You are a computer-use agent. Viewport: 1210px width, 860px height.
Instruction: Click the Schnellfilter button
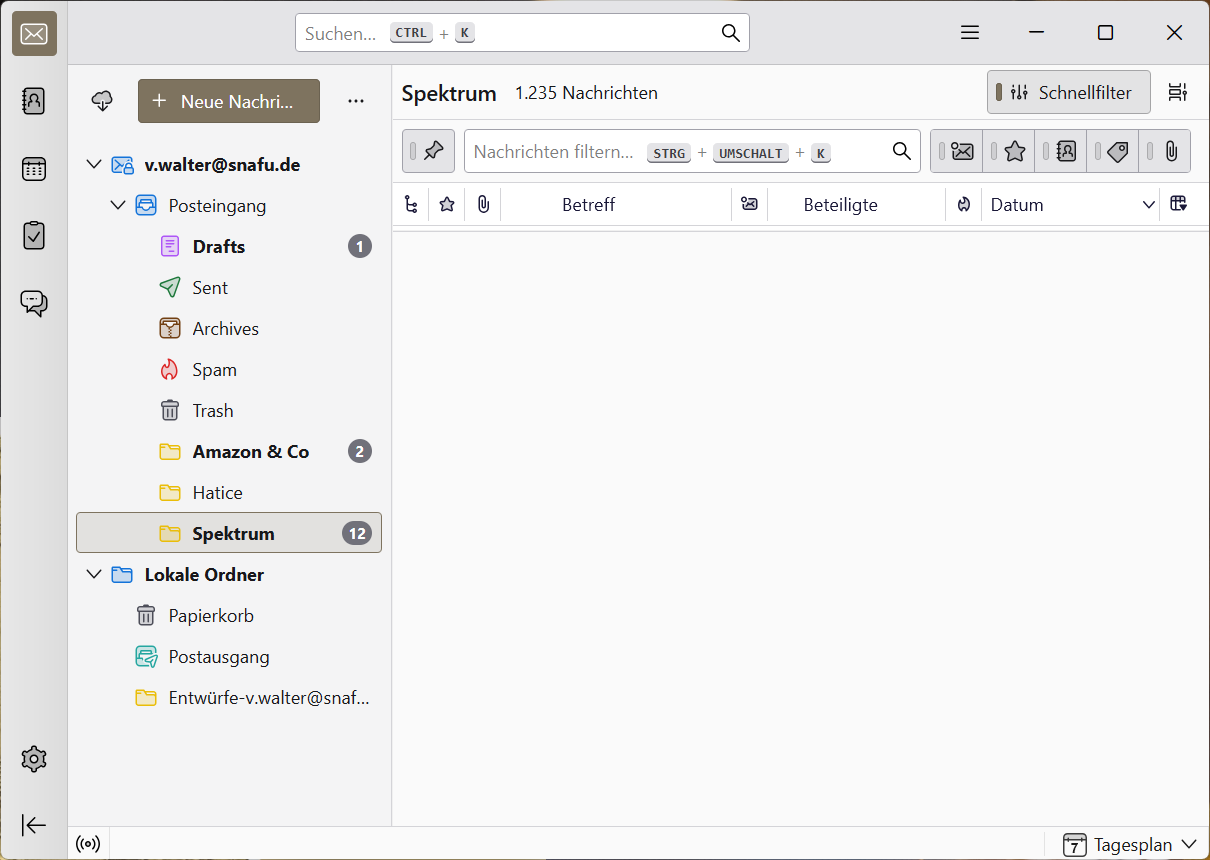click(1069, 93)
